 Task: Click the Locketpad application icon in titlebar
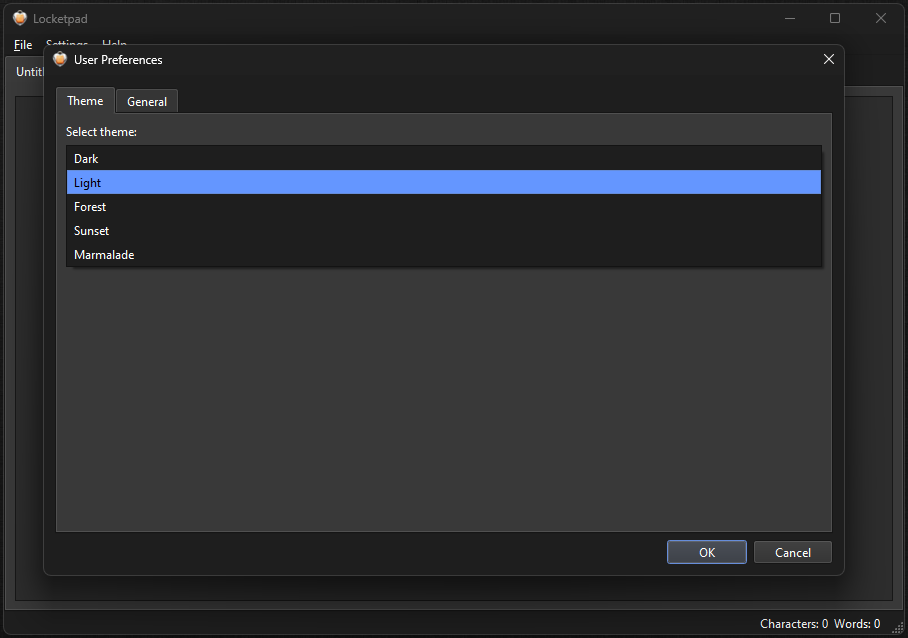click(21, 17)
